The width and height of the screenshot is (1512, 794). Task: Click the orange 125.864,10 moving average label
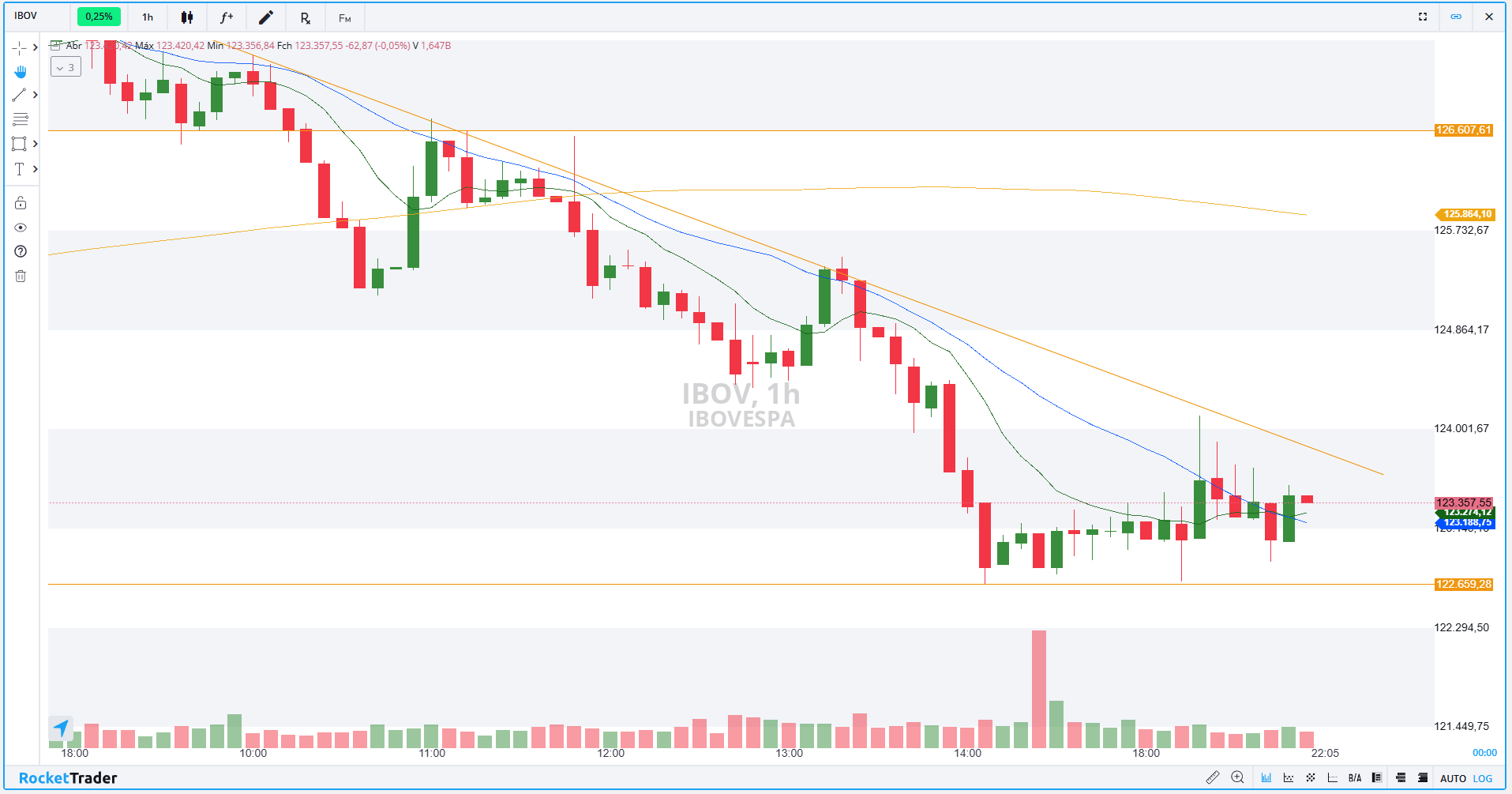pyautogui.click(x=1465, y=214)
